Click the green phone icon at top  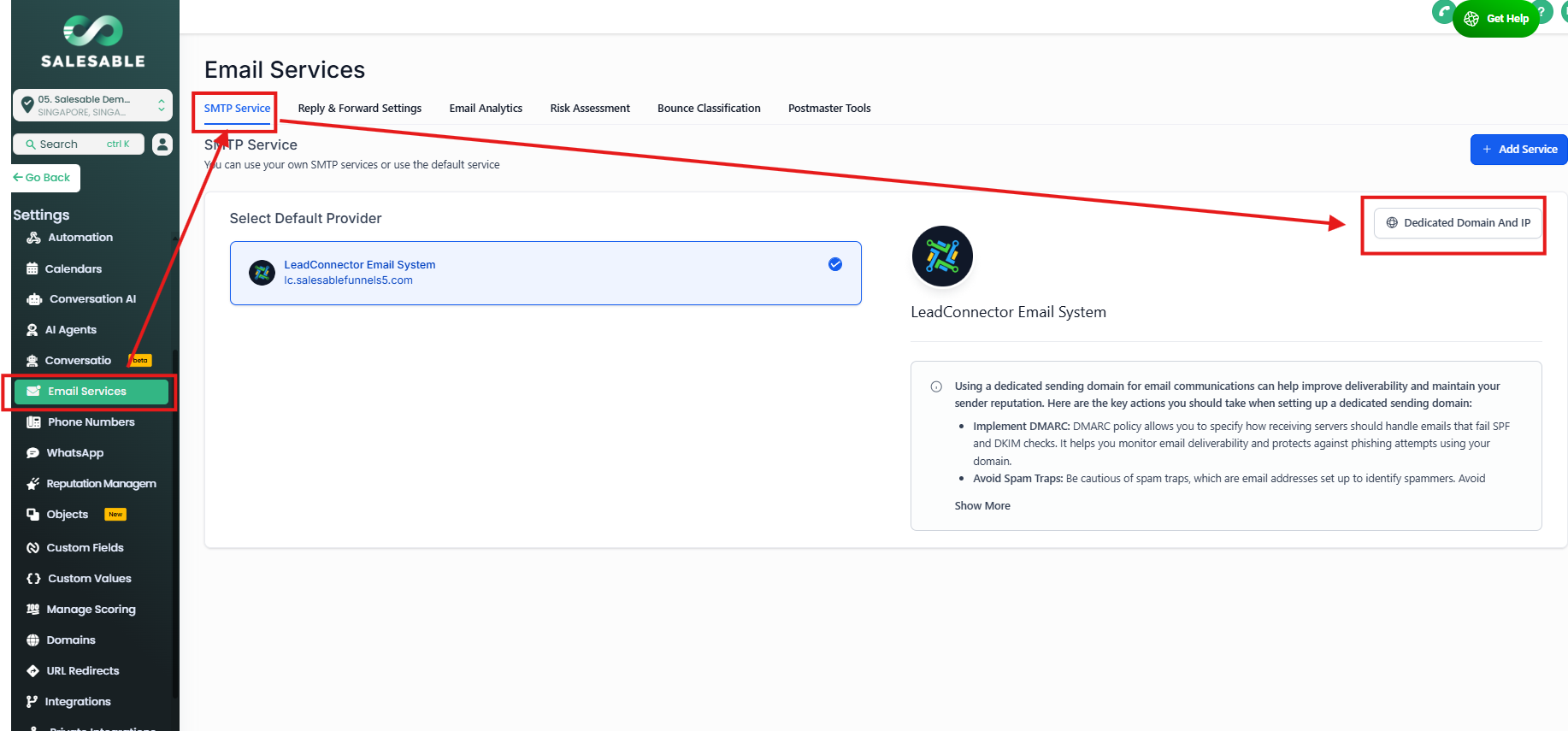(1443, 12)
